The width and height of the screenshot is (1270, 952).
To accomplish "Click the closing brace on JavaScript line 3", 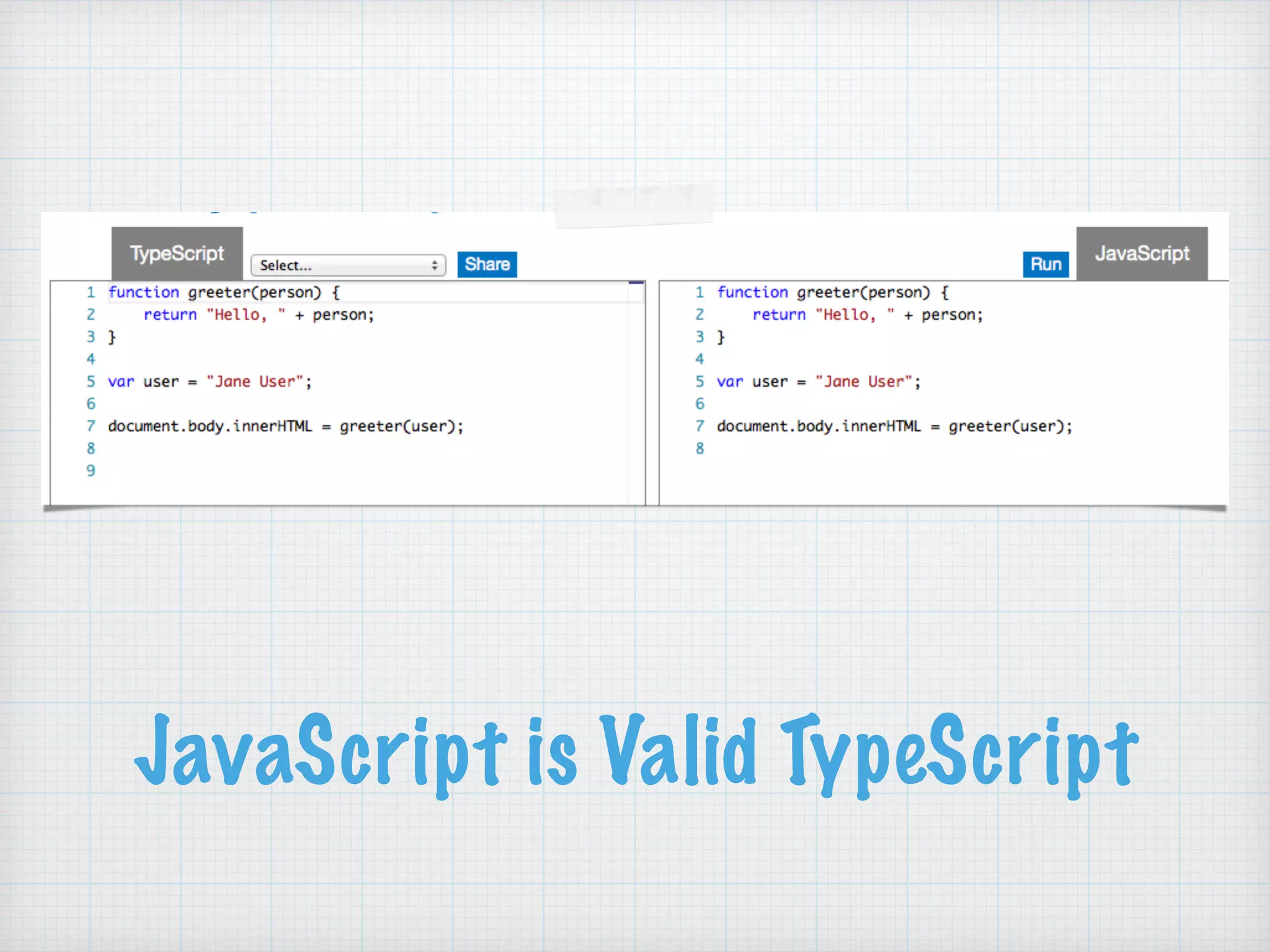I will click(x=721, y=337).
